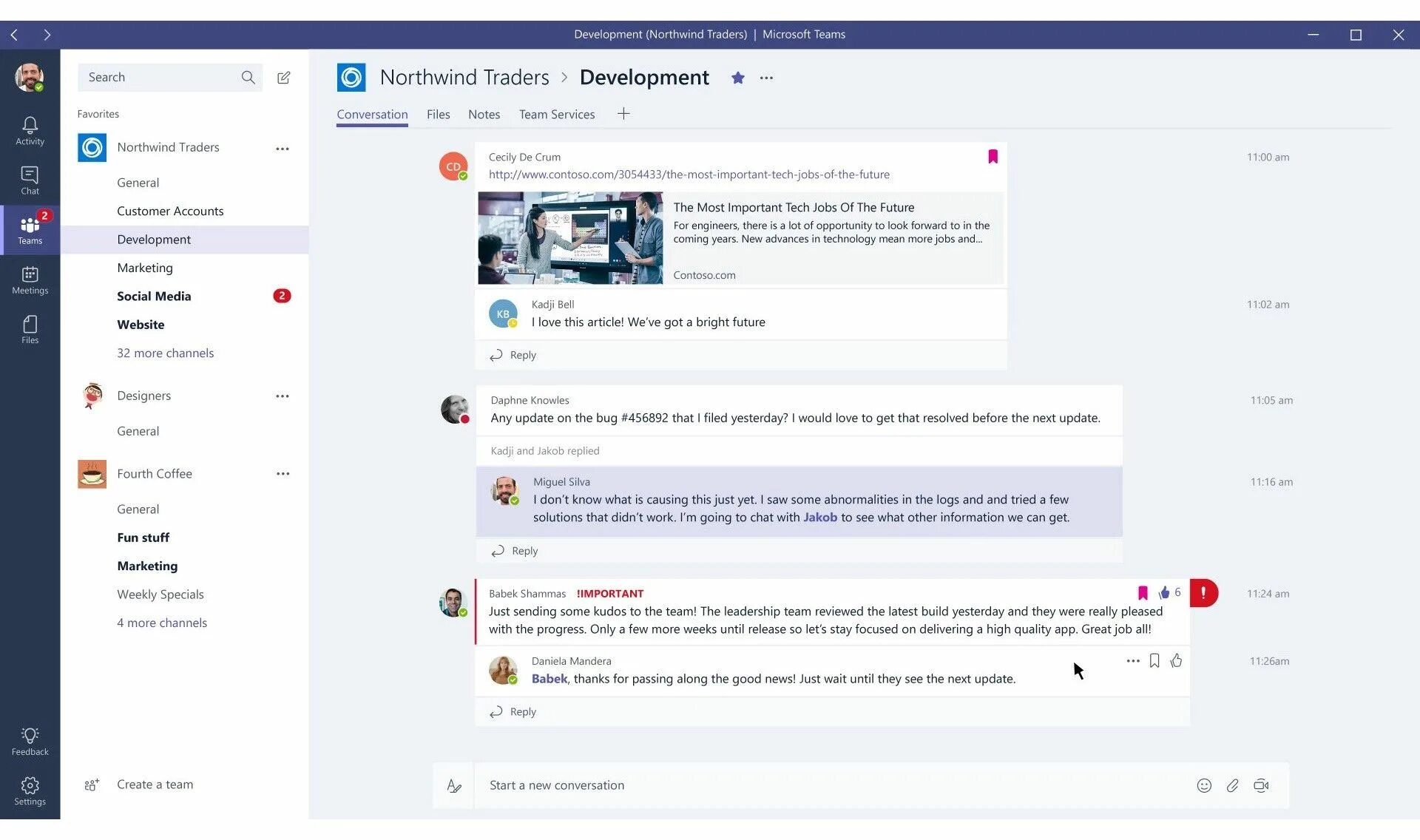
Task: Add a new tab with the plus icon
Action: [x=623, y=114]
